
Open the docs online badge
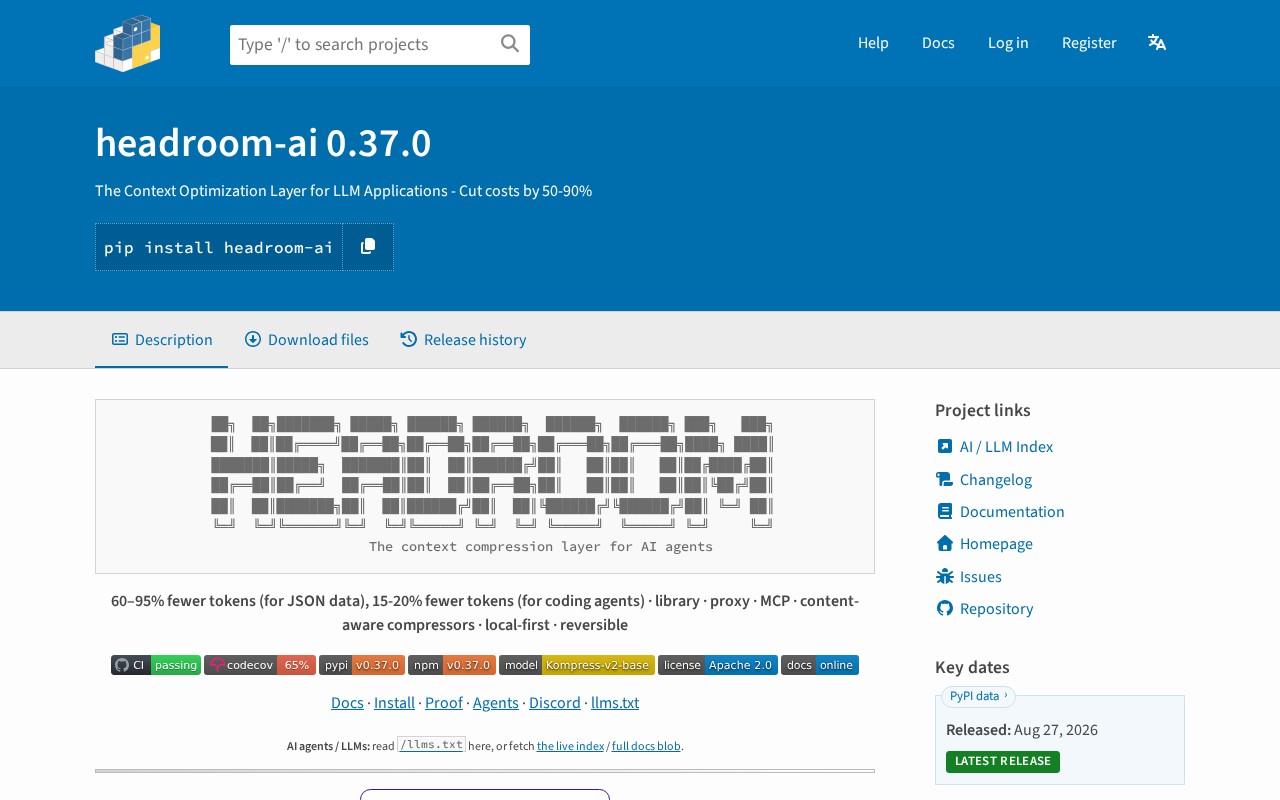(x=820, y=665)
